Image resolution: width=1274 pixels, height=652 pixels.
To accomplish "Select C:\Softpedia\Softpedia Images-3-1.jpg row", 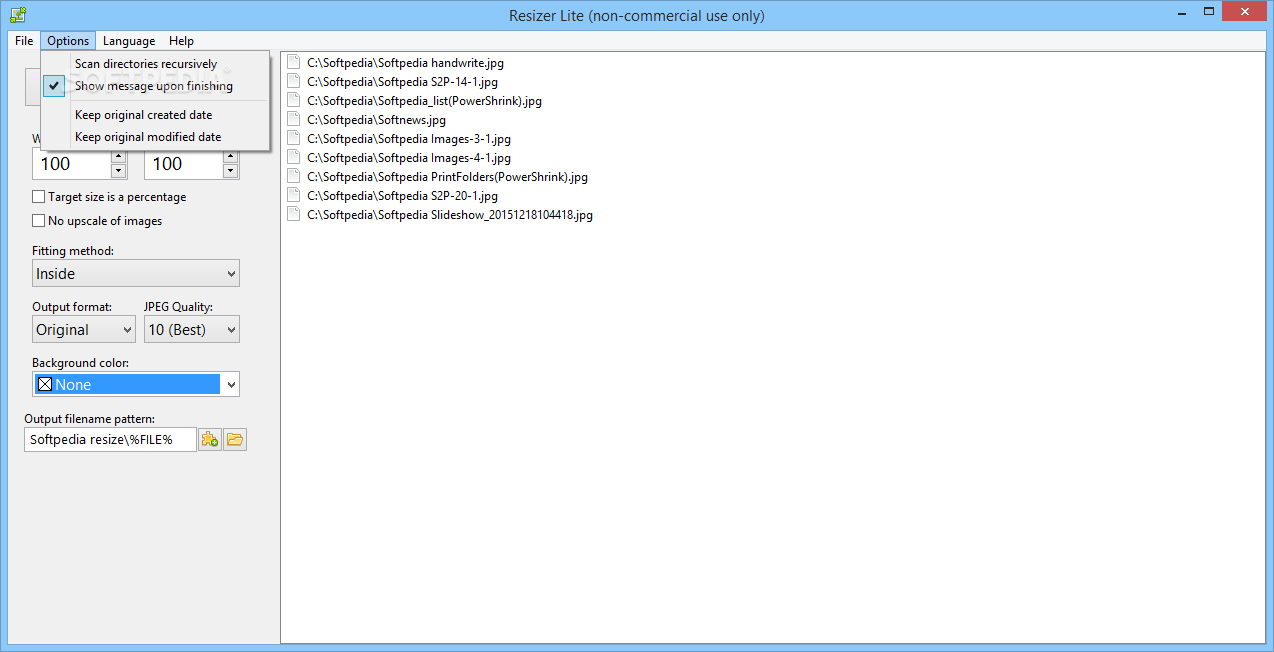I will pyautogui.click(x=408, y=139).
